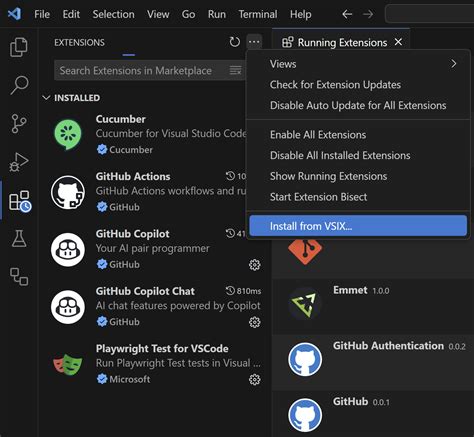This screenshot has height=437, width=474.
Task: Open the Selection menu
Action: (x=113, y=14)
